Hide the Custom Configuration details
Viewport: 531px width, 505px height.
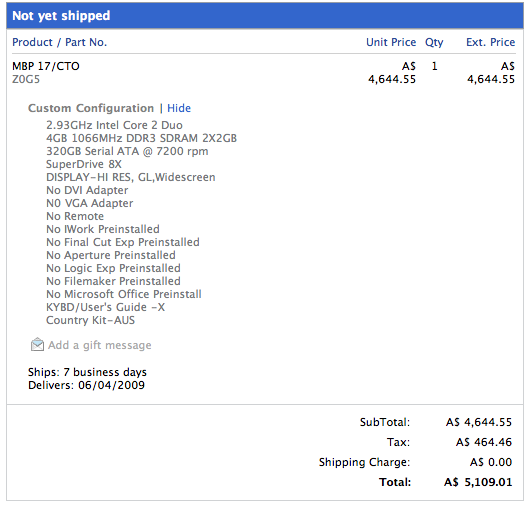pyautogui.click(x=179, y=108)
